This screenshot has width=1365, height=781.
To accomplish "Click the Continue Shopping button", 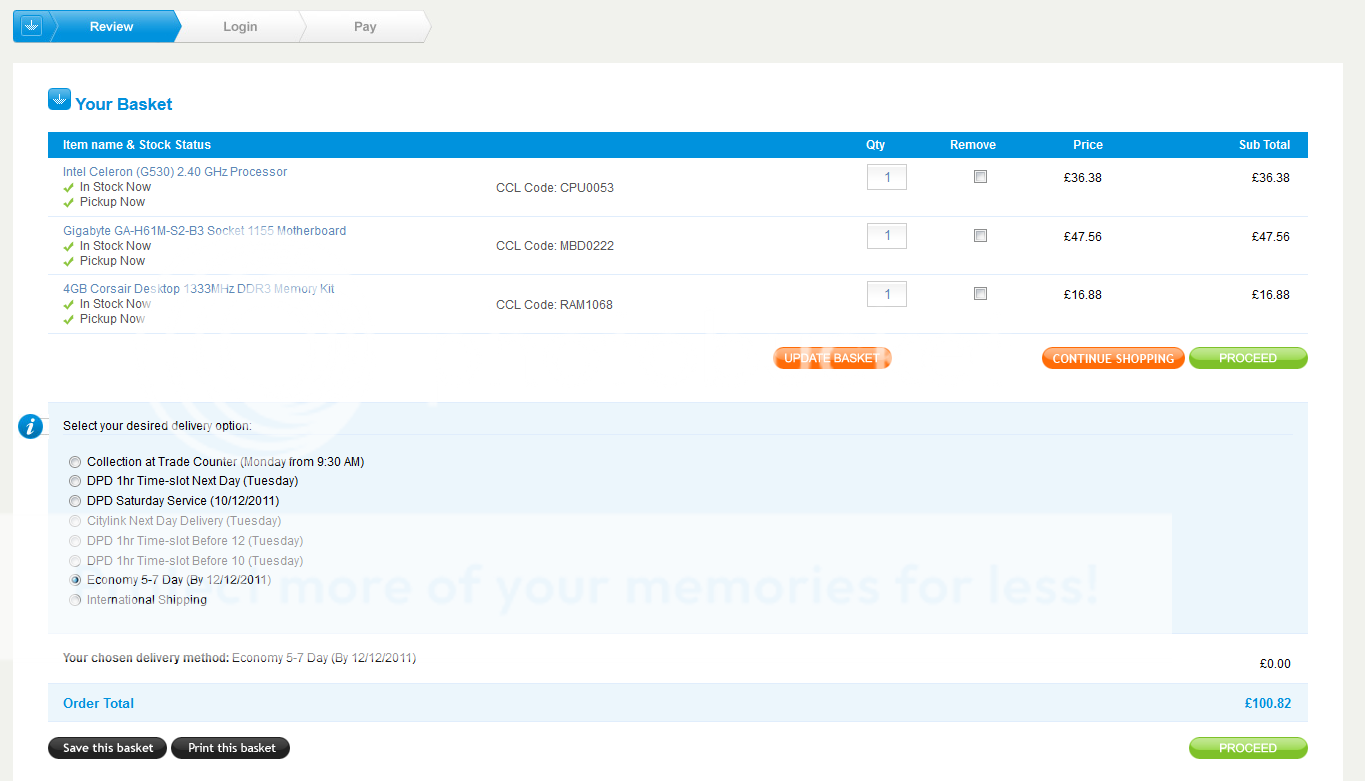I will click(x=1113, y=358).
